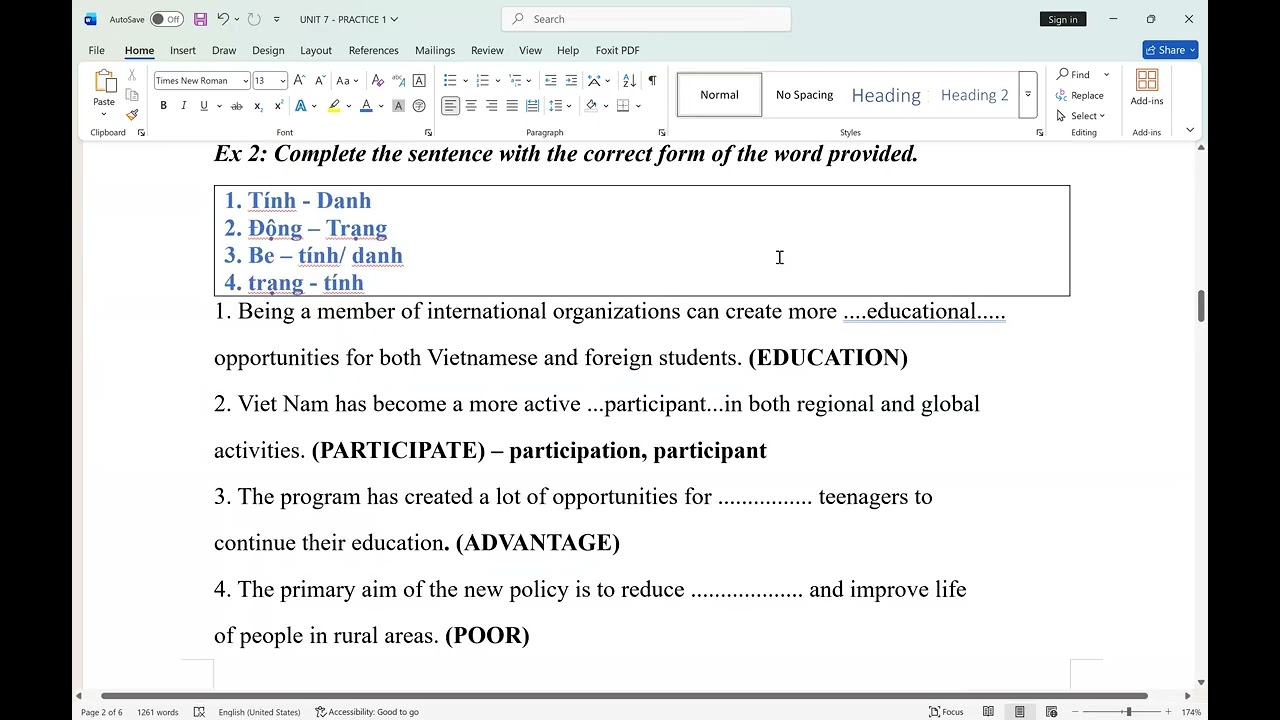Show paragraph marks and formatting symbols
This screenshot has width=1280, height=720.
[x=652, y=80]
